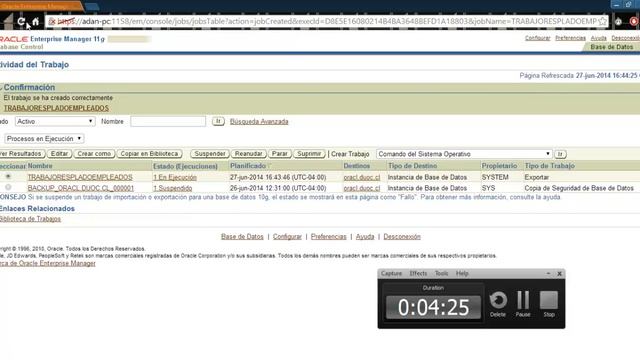Viewport: 640px width, 360px height.
Task: Click the 0:04:25 duration display
Action: click(x=433, y=307)
